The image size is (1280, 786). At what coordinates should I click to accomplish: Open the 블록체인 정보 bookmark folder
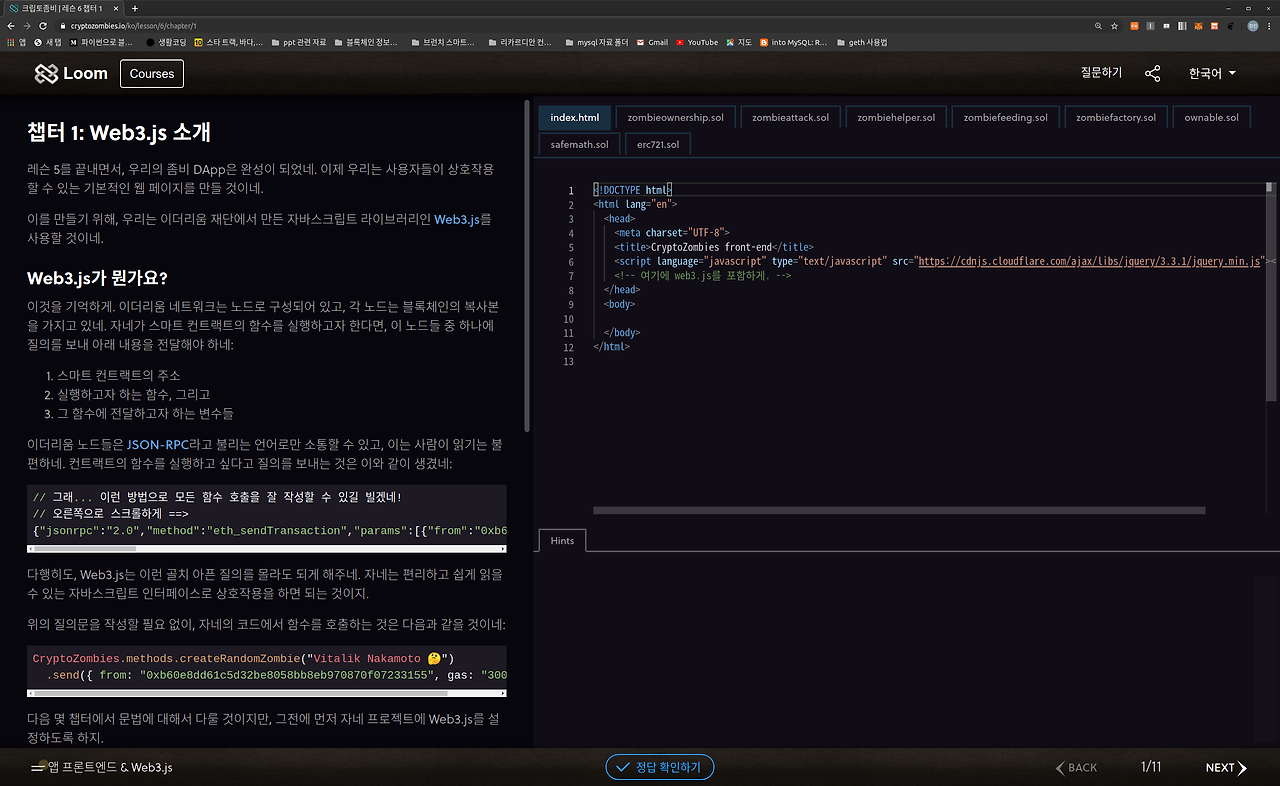coord(365,42)
